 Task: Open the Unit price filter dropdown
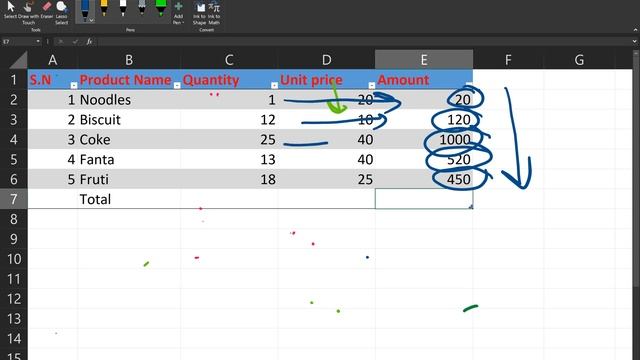click(372, 85)
